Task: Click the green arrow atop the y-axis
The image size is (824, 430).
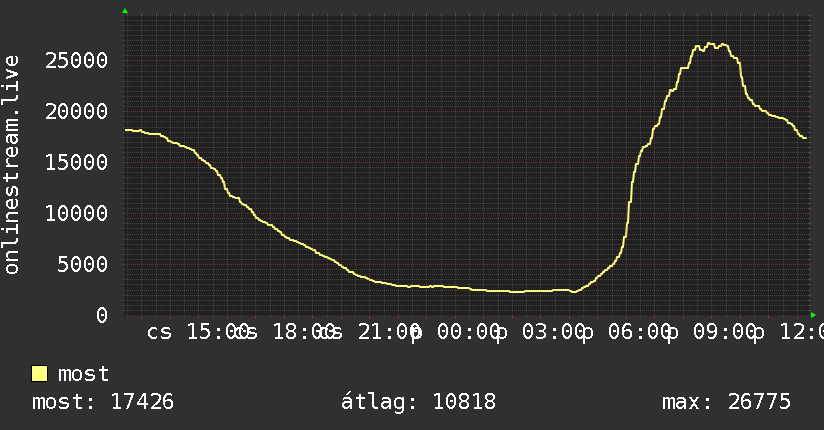Action: coord(125,11)
